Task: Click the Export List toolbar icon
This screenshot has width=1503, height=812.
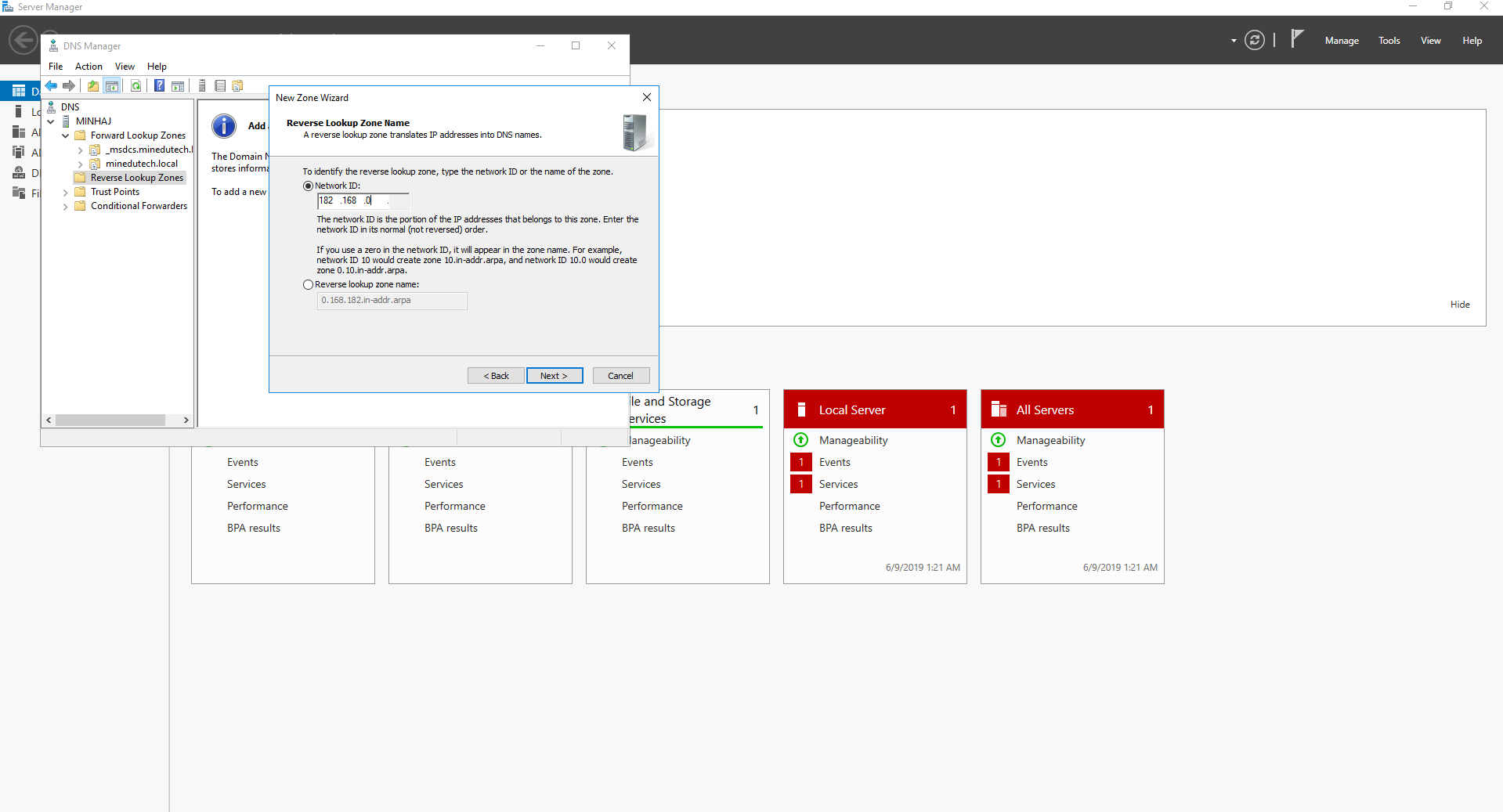Action: 219,86
